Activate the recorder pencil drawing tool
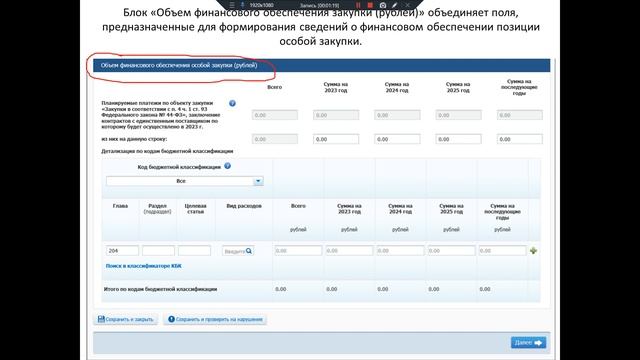This screenshot has width=640, height=360. click(x=395, y=5)
